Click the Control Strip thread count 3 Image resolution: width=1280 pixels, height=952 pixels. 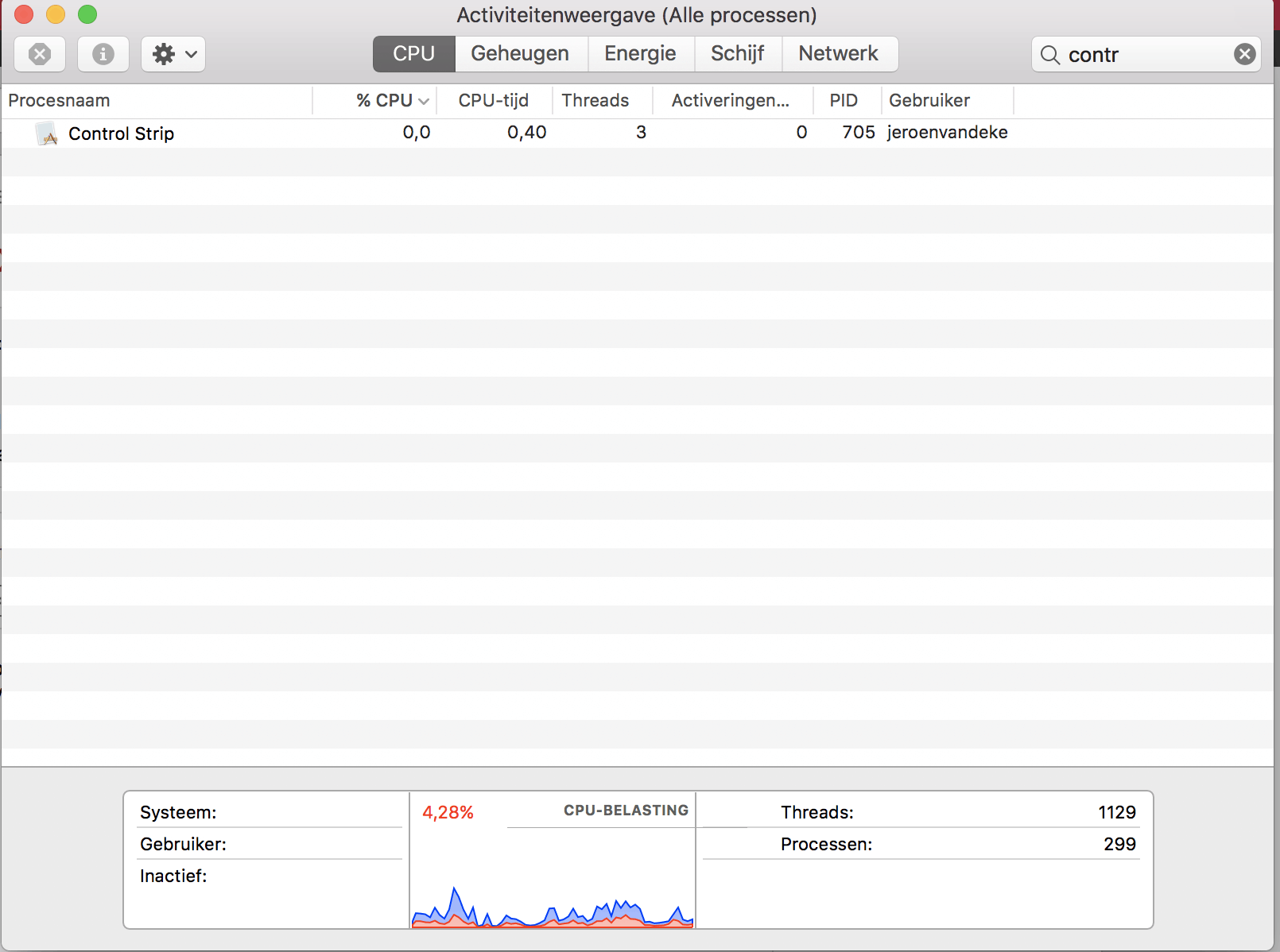pos(641,133)
